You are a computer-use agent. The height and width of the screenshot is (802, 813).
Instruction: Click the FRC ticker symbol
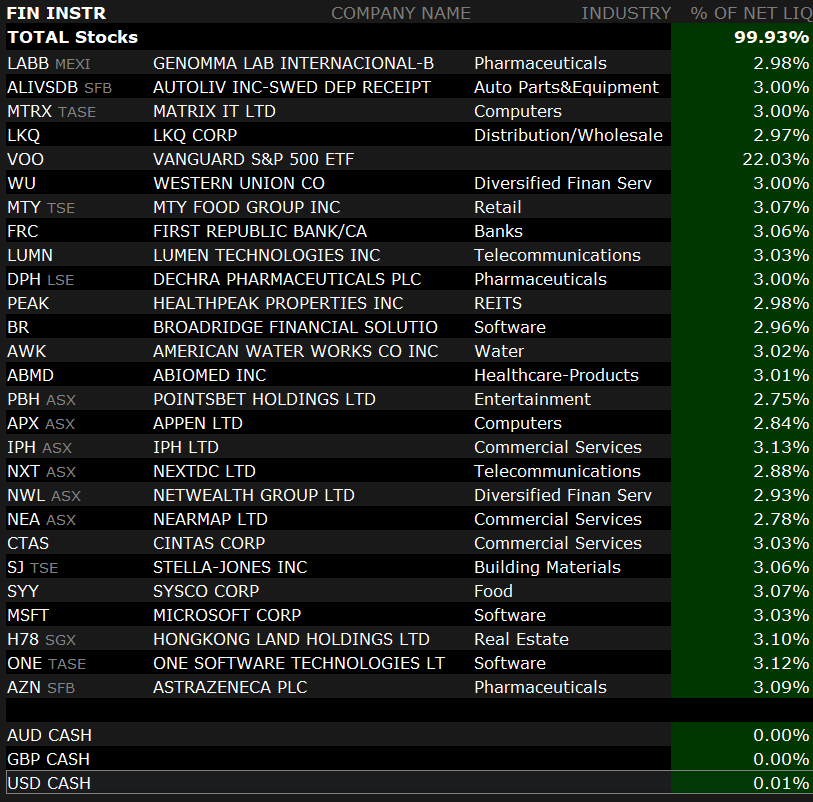click(23, 231)
